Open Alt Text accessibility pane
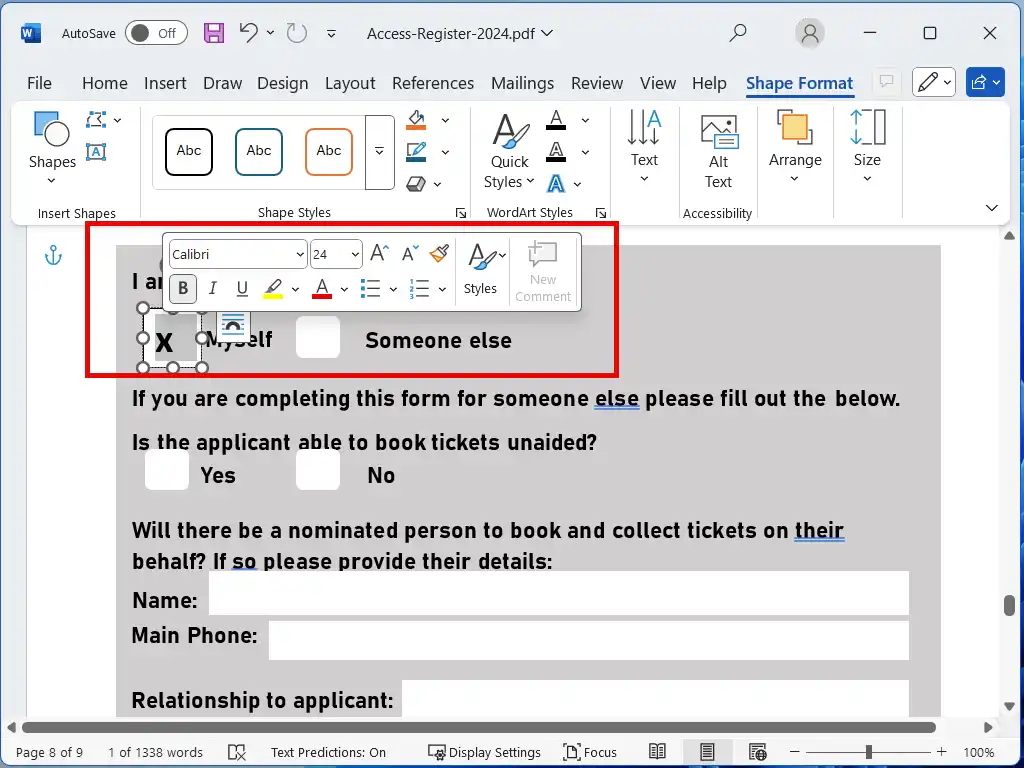Viewport: 1024px width, 768px height. (x=718, y=151)
